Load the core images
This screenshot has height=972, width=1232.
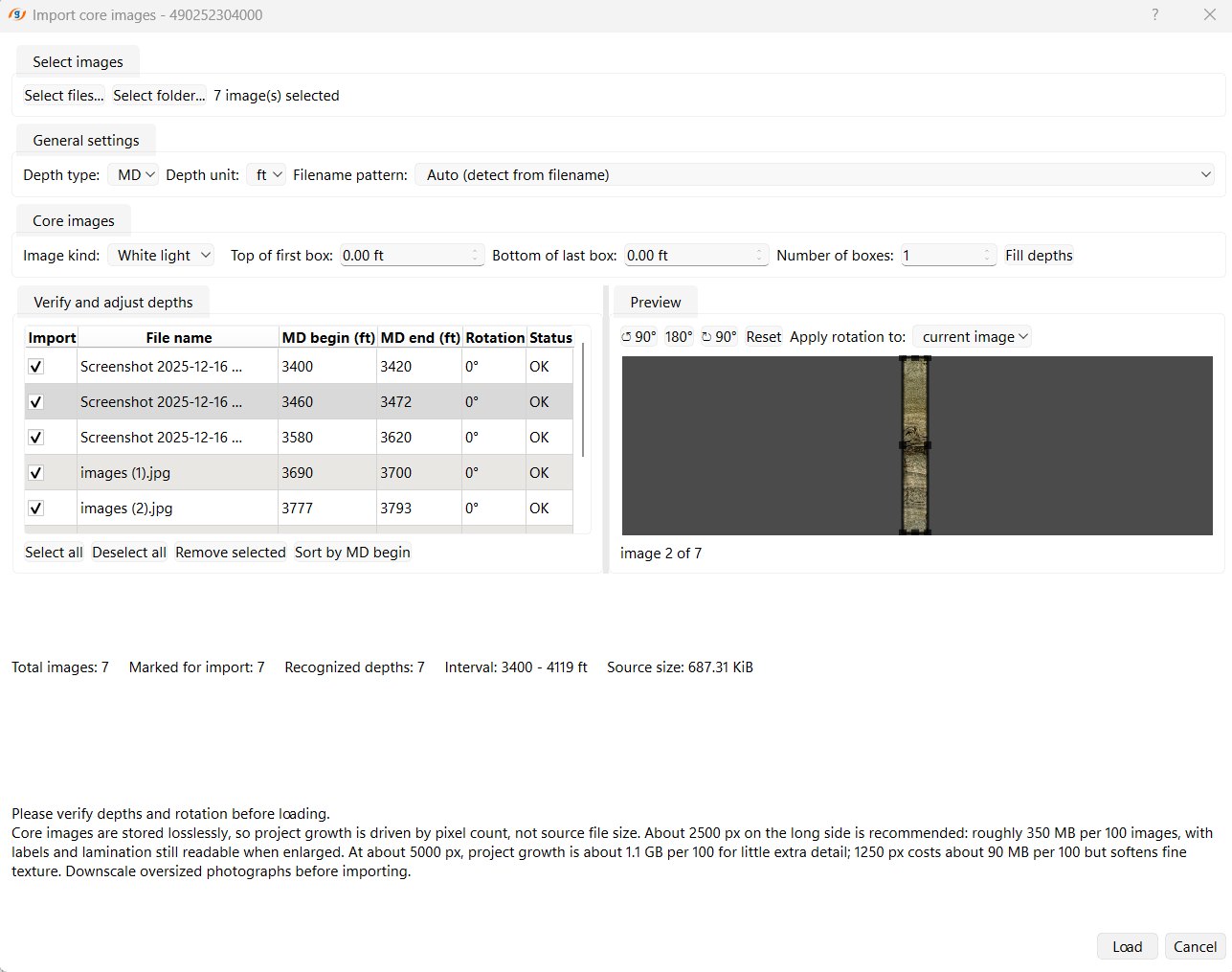1127,946
